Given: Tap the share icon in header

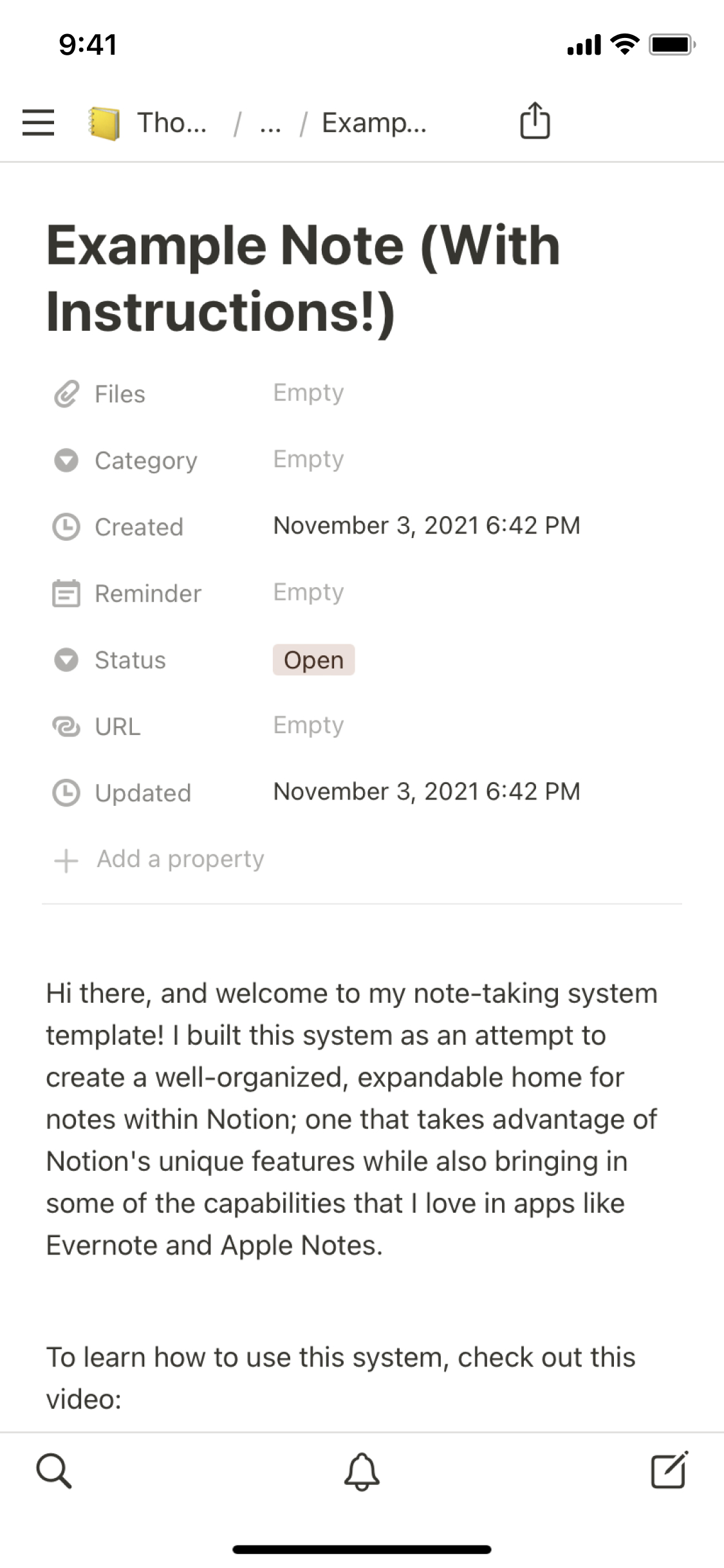Looking at the screenshot, I should coord(534,120).
